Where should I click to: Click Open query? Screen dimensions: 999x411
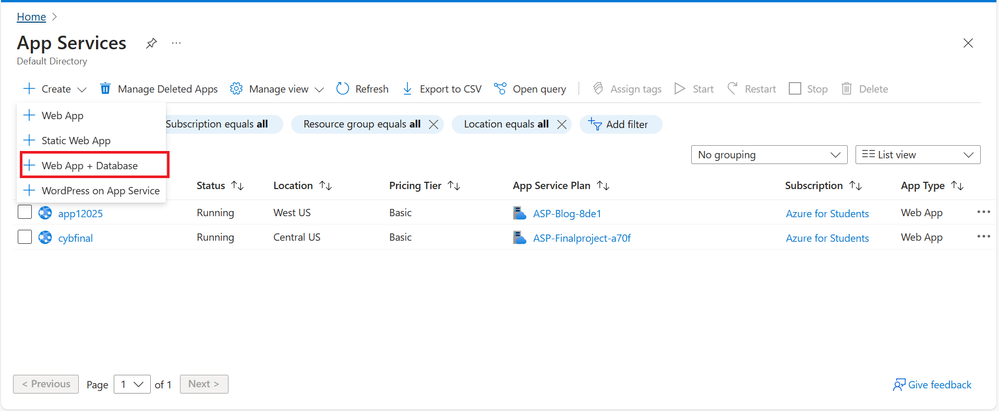click(530, 89)
